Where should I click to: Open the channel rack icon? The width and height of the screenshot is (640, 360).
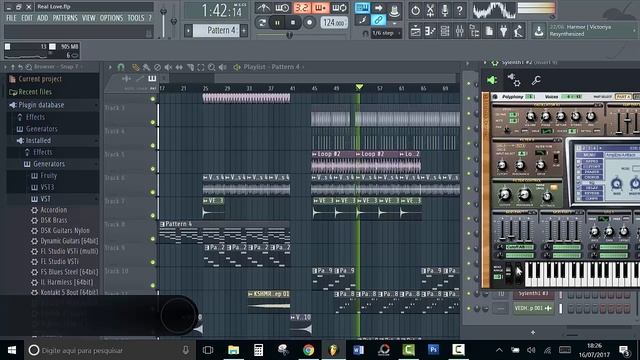point(445,31)
